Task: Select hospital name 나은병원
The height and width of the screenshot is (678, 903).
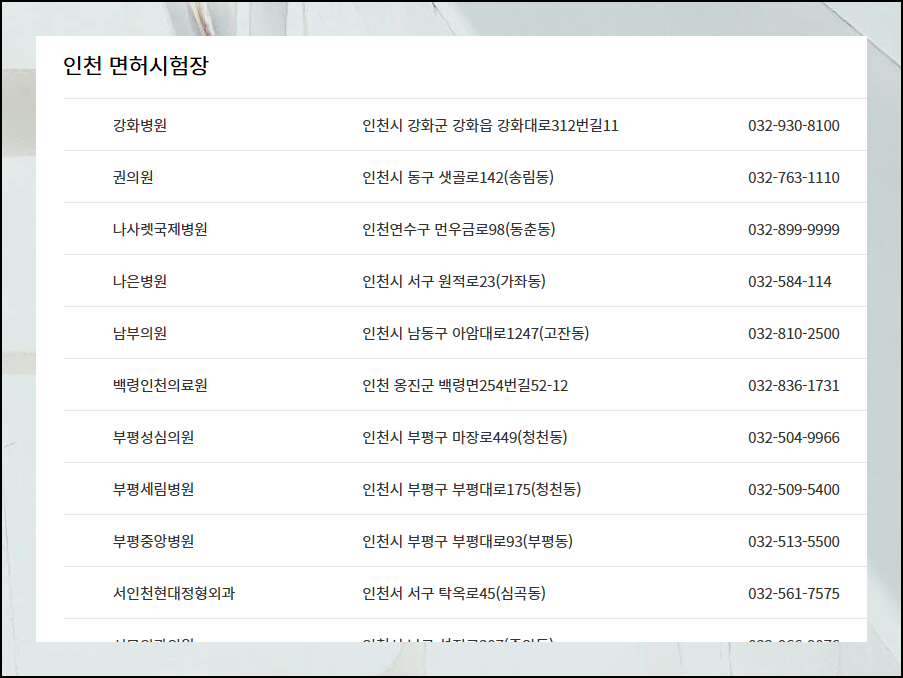Action: 140,281
